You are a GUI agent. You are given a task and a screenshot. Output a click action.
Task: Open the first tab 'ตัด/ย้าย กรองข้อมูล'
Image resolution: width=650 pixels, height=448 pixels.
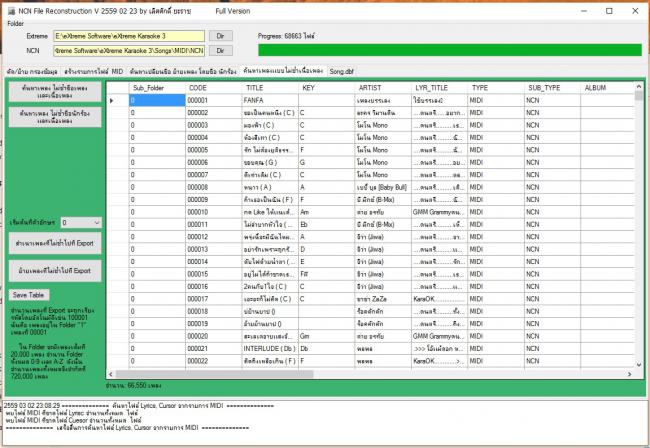(32, 71)
